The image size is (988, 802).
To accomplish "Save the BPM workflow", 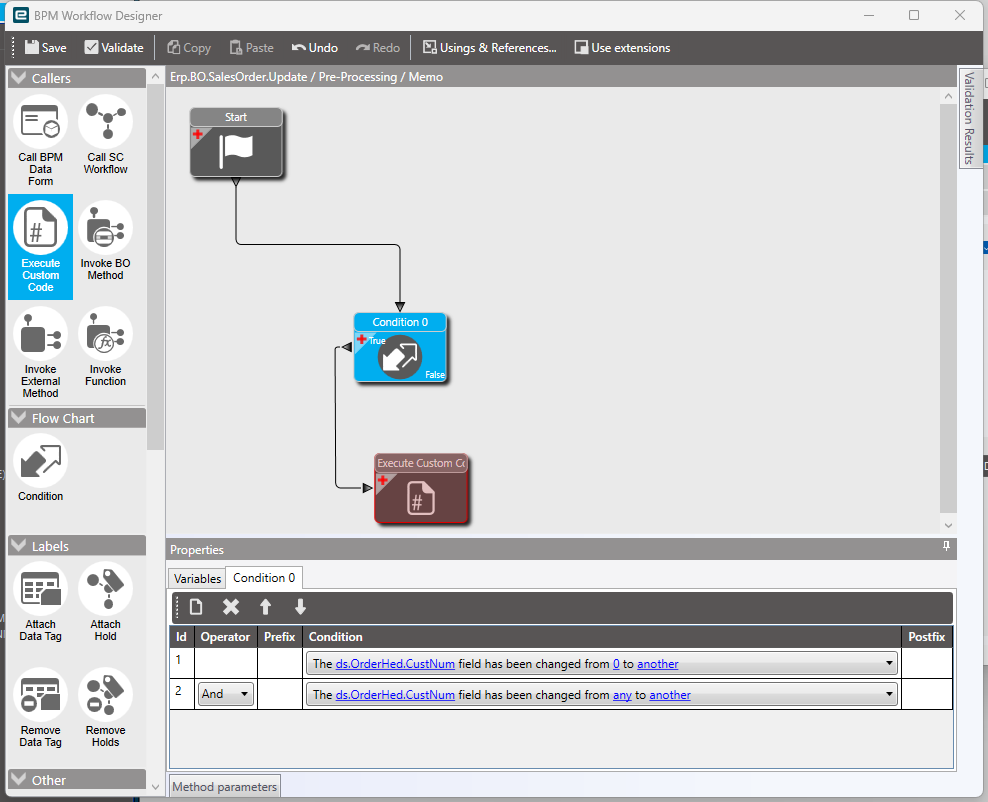I will coord(44,47).
